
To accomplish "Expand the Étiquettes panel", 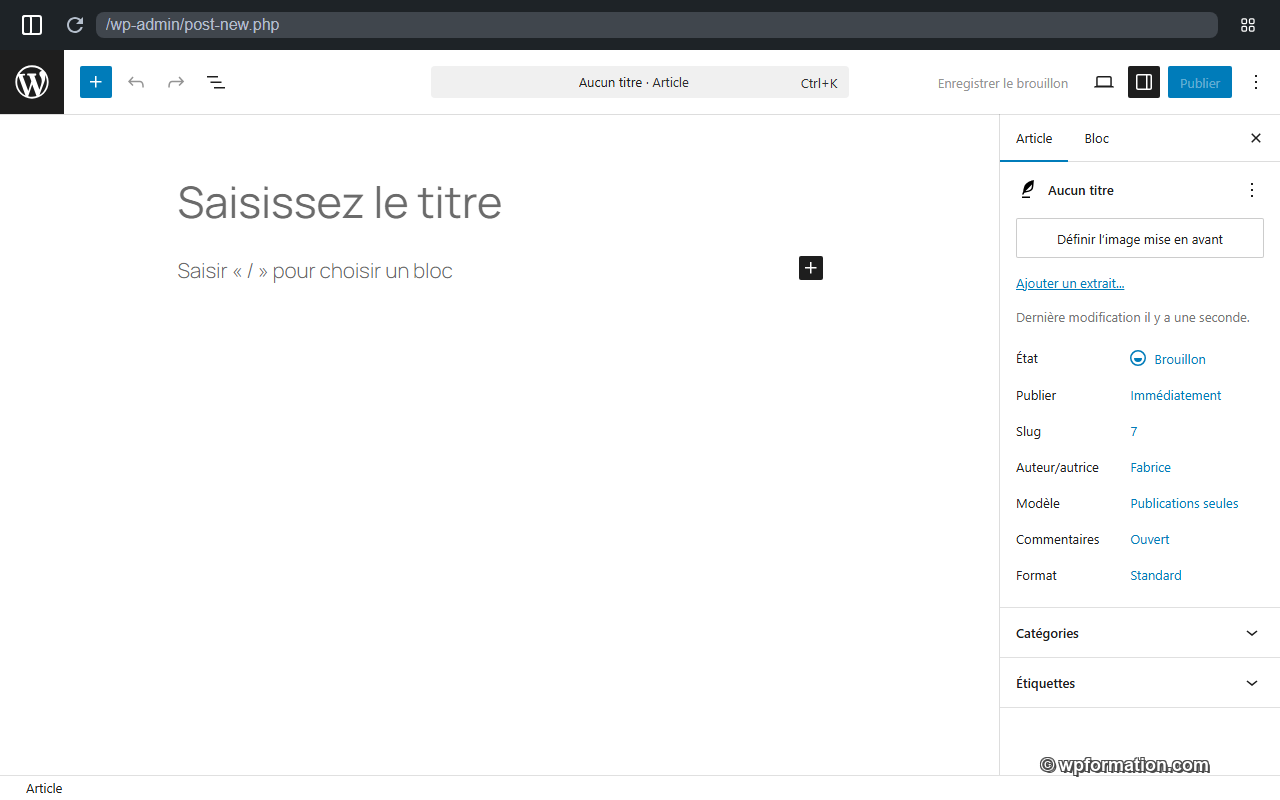I will pyautogui.click(x=1140, y=683).
